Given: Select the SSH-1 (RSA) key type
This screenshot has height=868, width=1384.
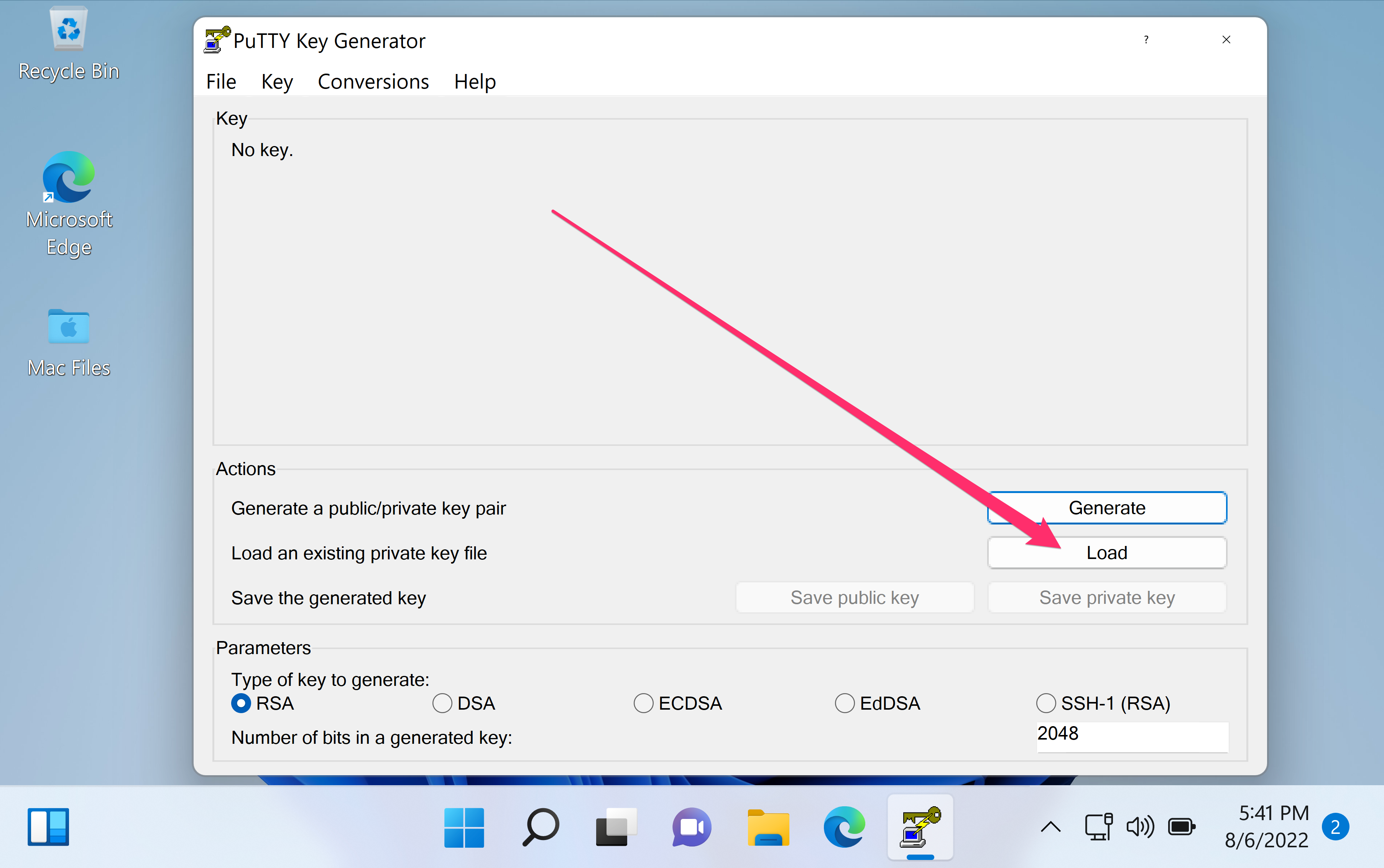Looking at the screenshot, I should click(1103, 703).
